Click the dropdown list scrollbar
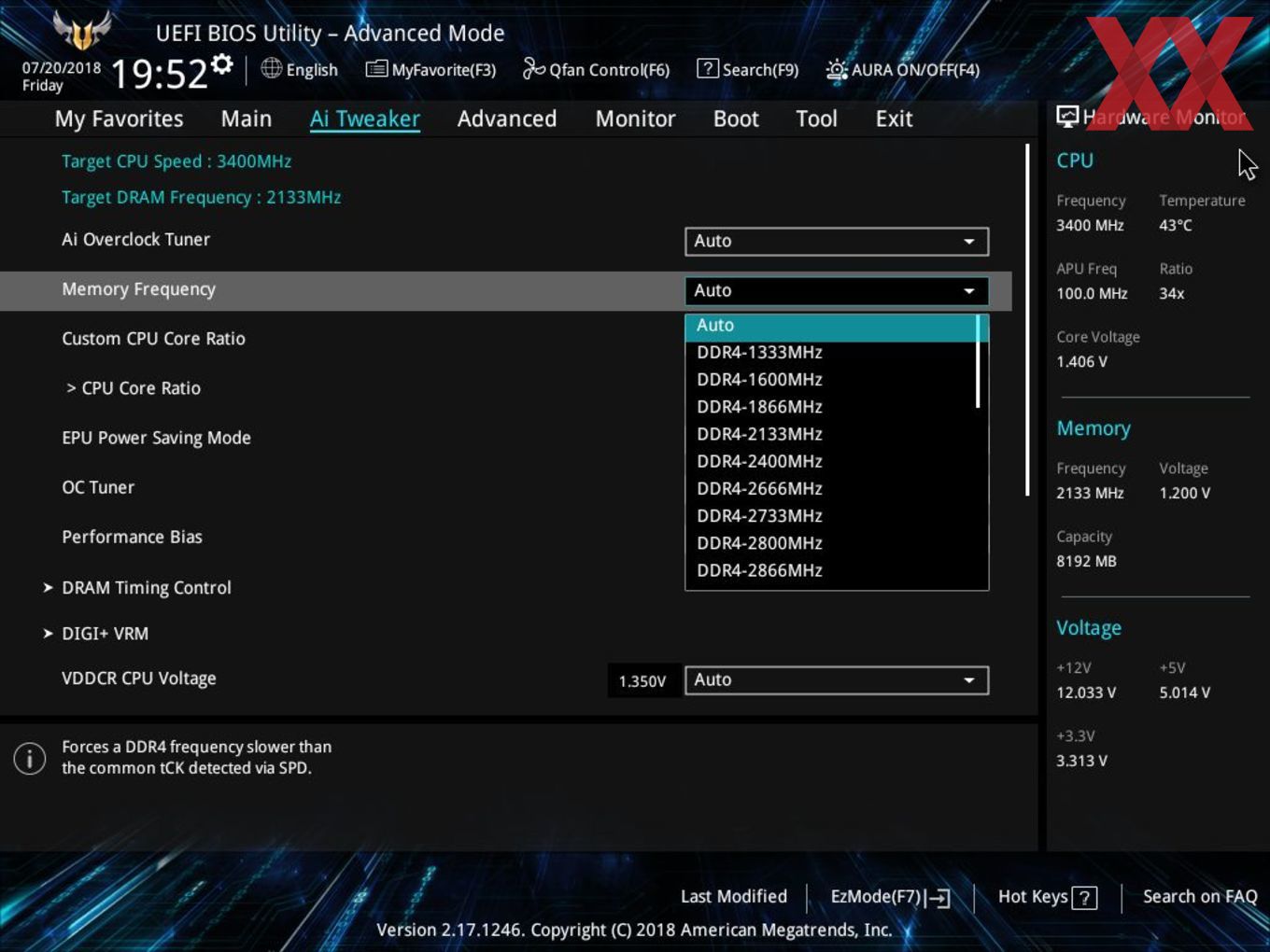1270x952 pixels. (x=978, y=361)
